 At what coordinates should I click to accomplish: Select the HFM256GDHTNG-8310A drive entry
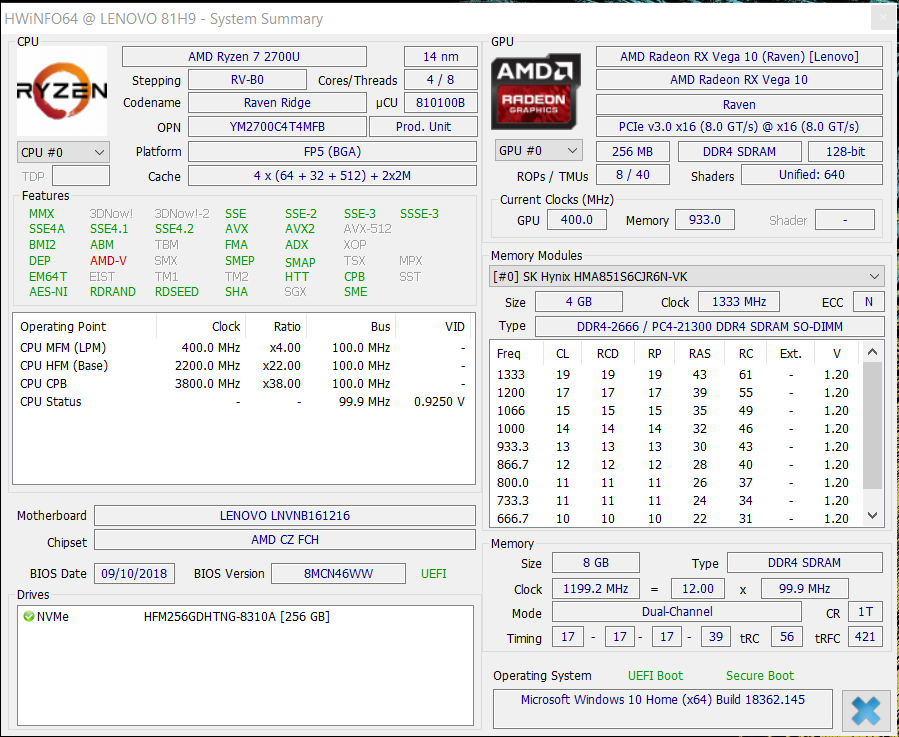click(x=236, y=617)
